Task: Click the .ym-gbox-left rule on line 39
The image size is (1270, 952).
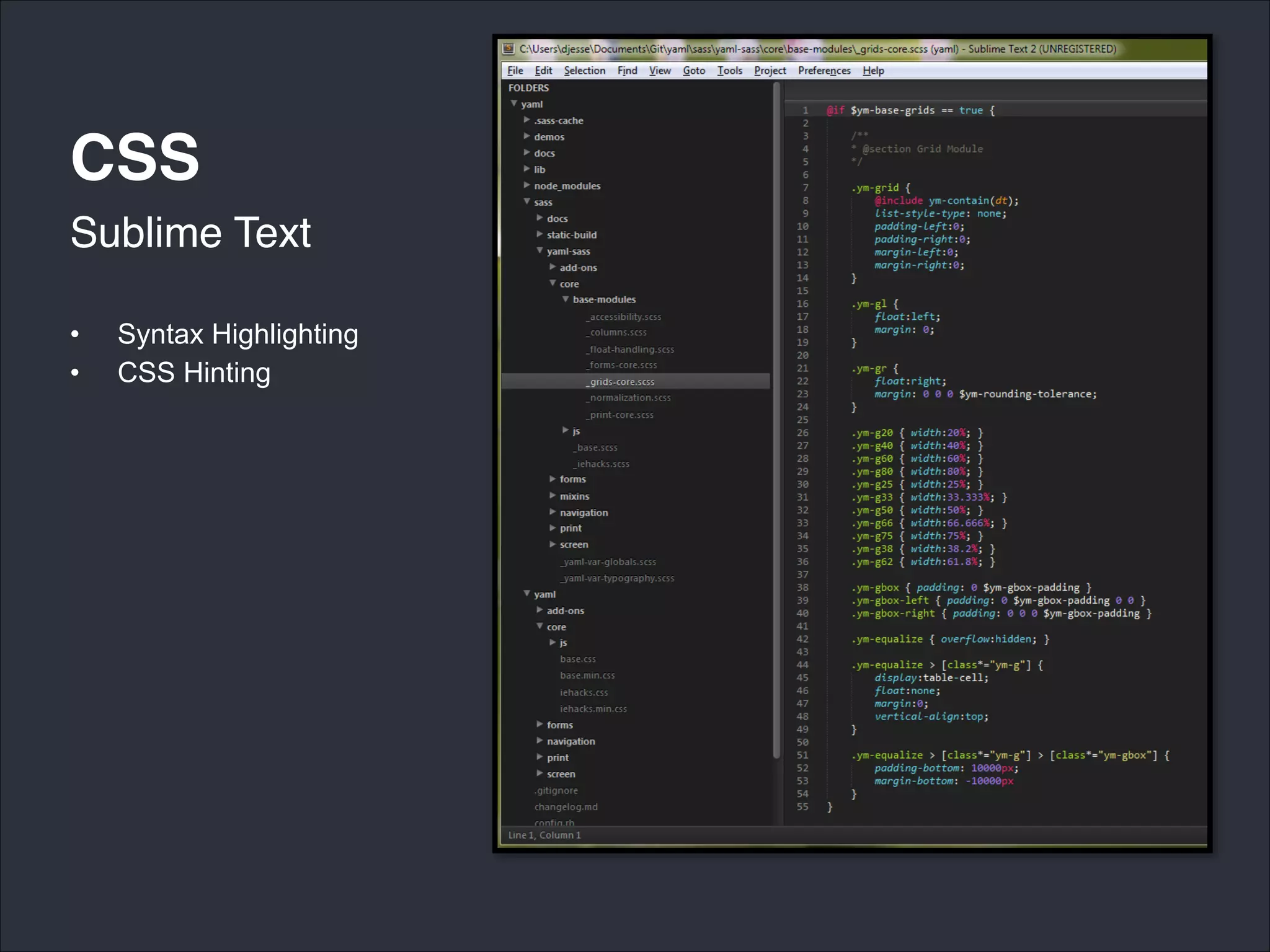Action: coord(998,601)
